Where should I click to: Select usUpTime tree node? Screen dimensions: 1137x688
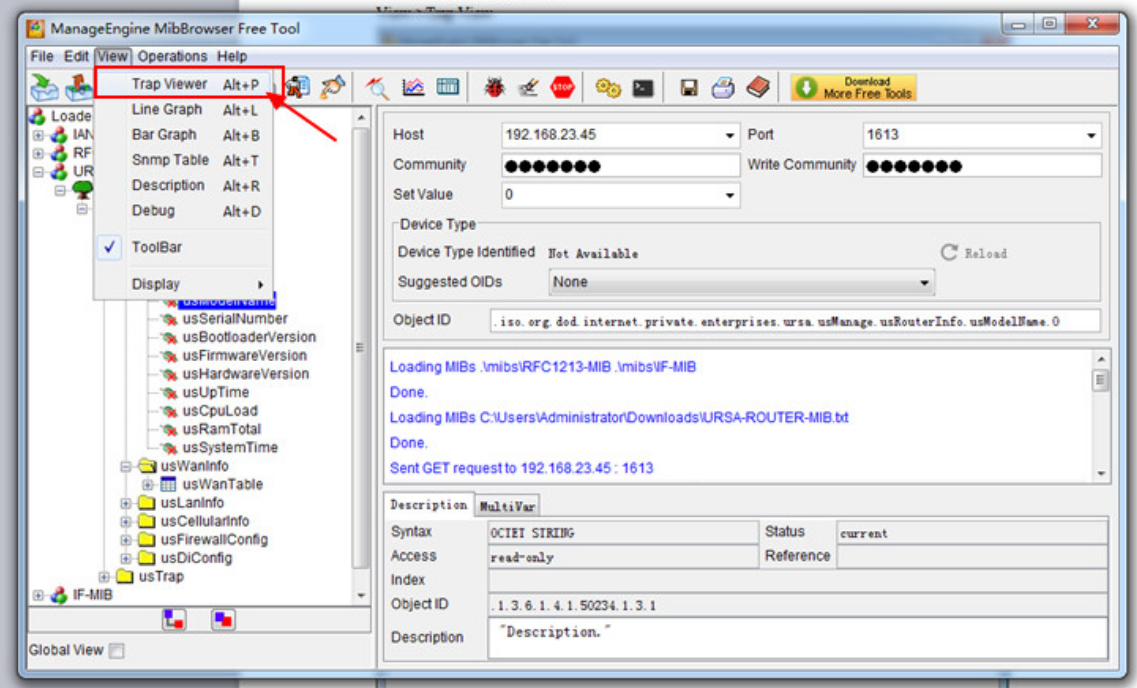click(x=215, y=392)
